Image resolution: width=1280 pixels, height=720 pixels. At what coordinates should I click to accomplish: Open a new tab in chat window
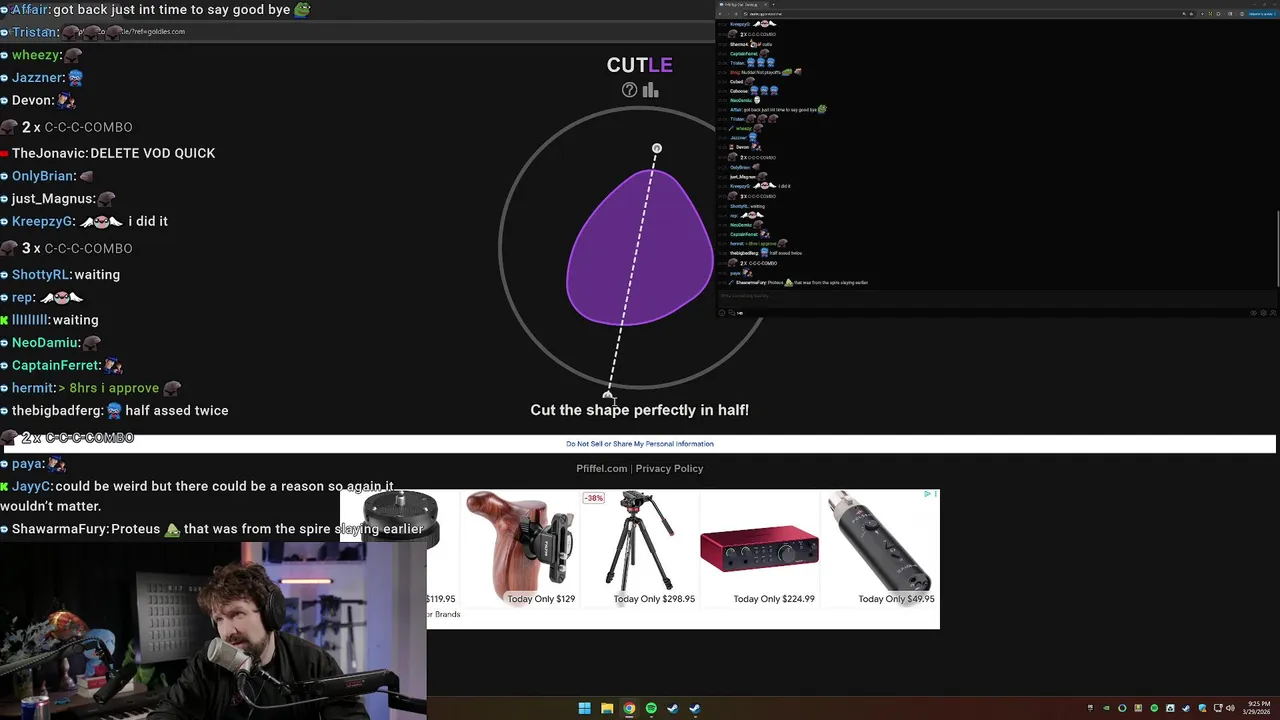pyautogui.click(x=772, y=5)
